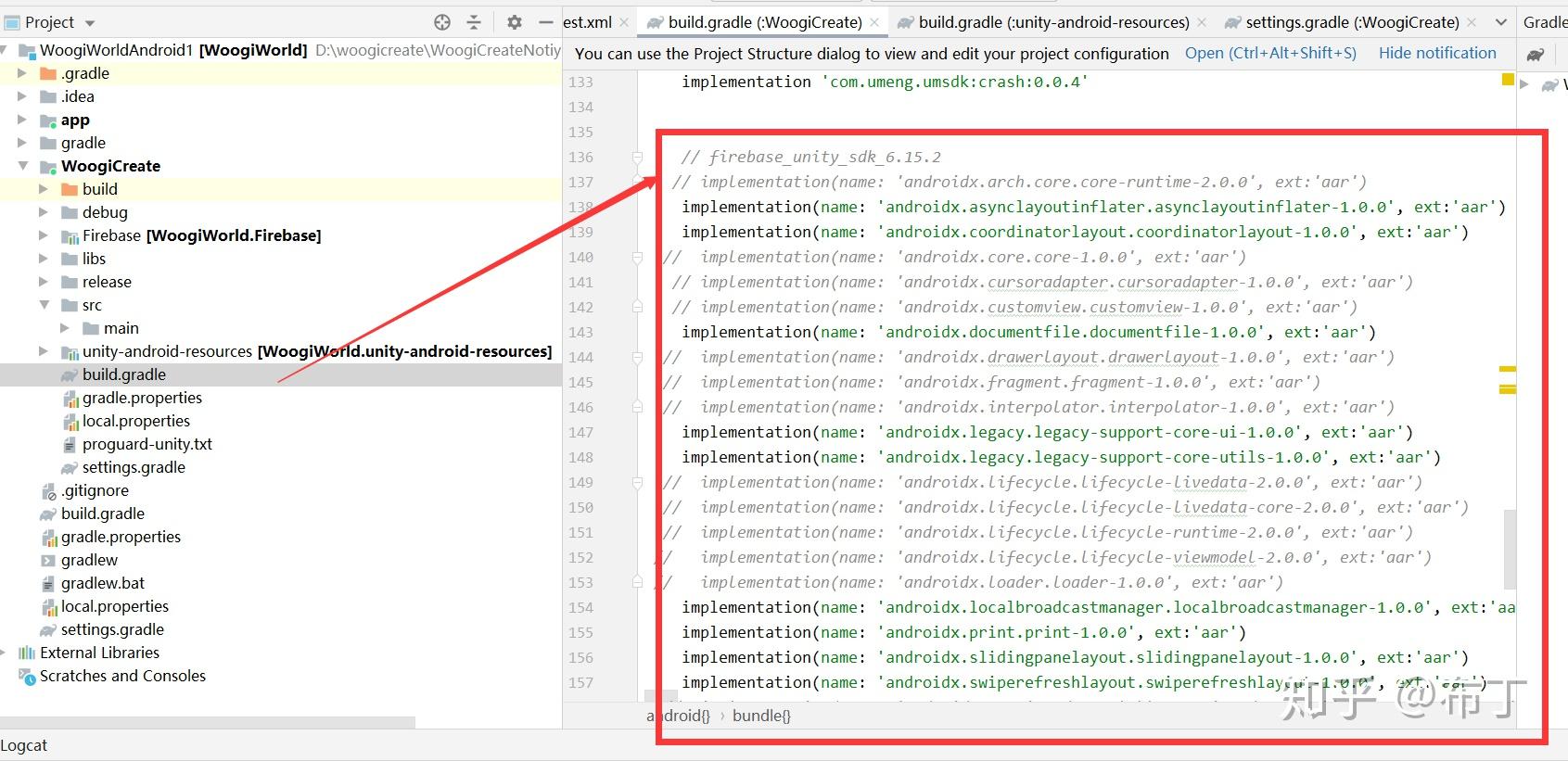The image size is (1568, 761).
Task: Open Project panel settings gear
Action: (515, 22)
